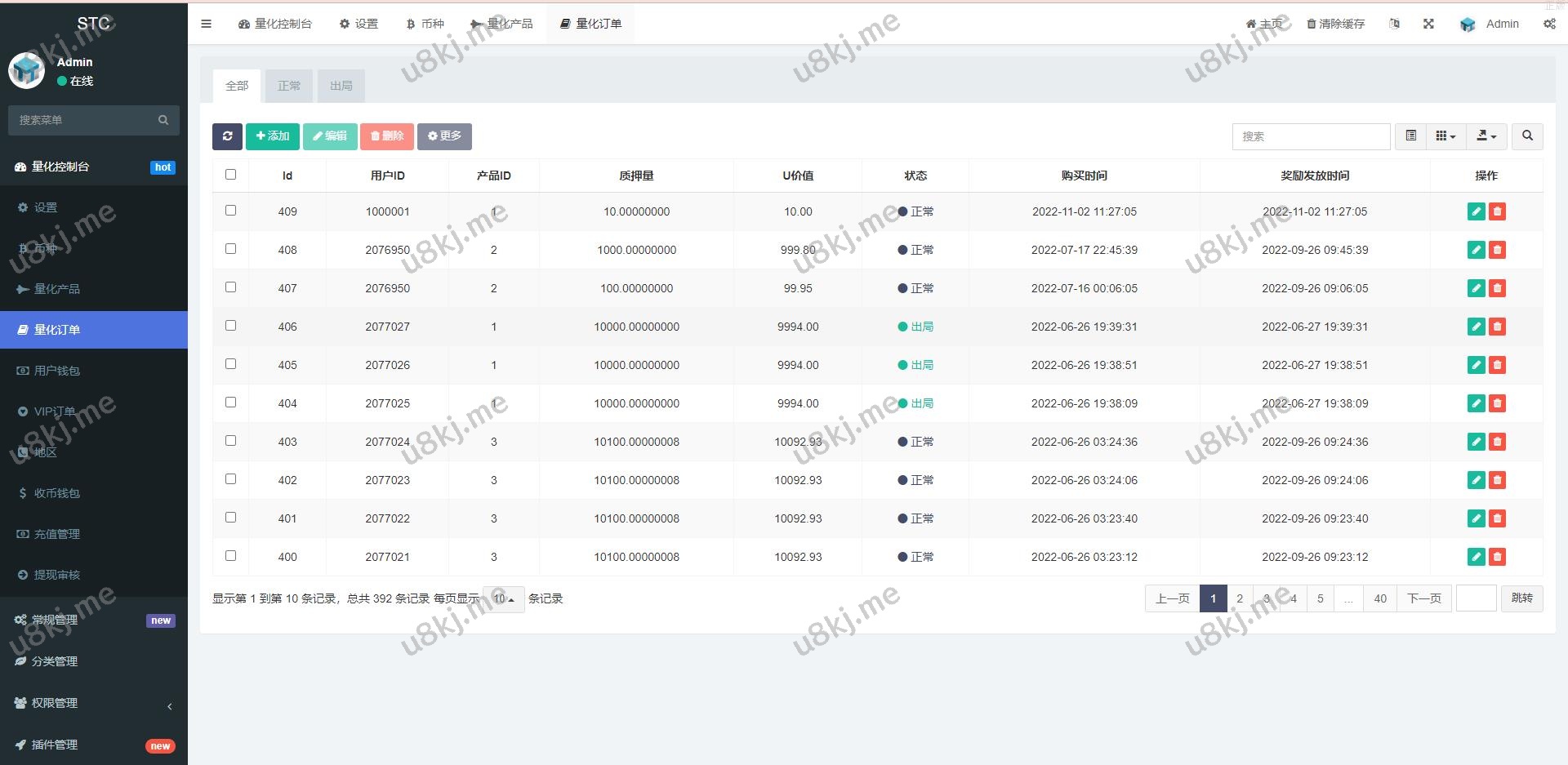Viewport: 1568px width, 765px height.
Task: Select the checkbox for order 408
Action: click(230, 249)
